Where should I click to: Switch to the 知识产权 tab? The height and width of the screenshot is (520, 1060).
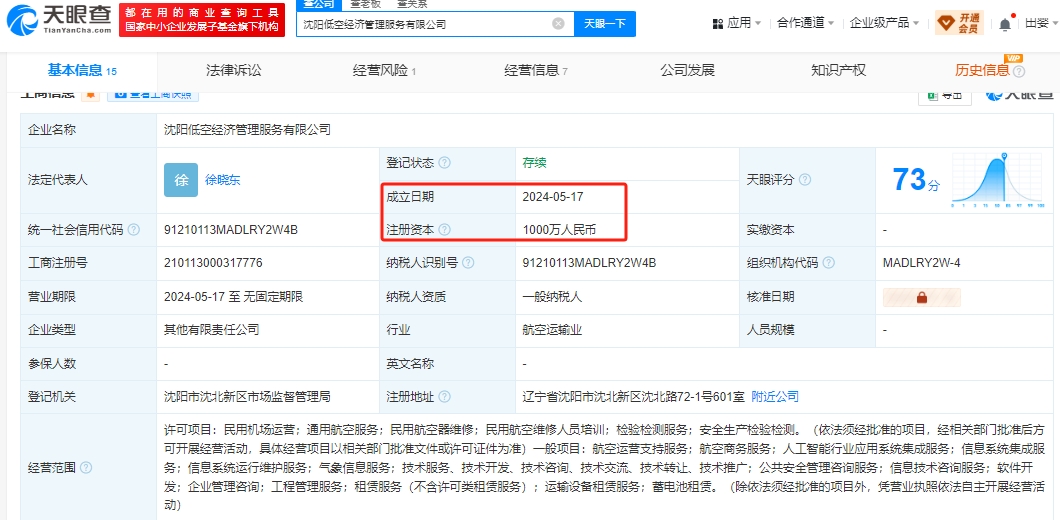[838, 70]
